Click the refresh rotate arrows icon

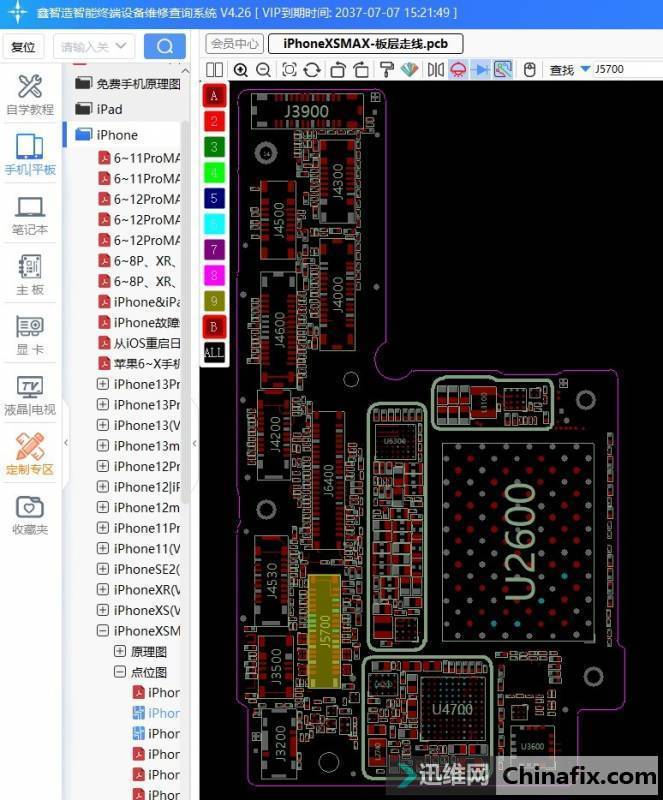pyautogui.click(x=312, y=69)
